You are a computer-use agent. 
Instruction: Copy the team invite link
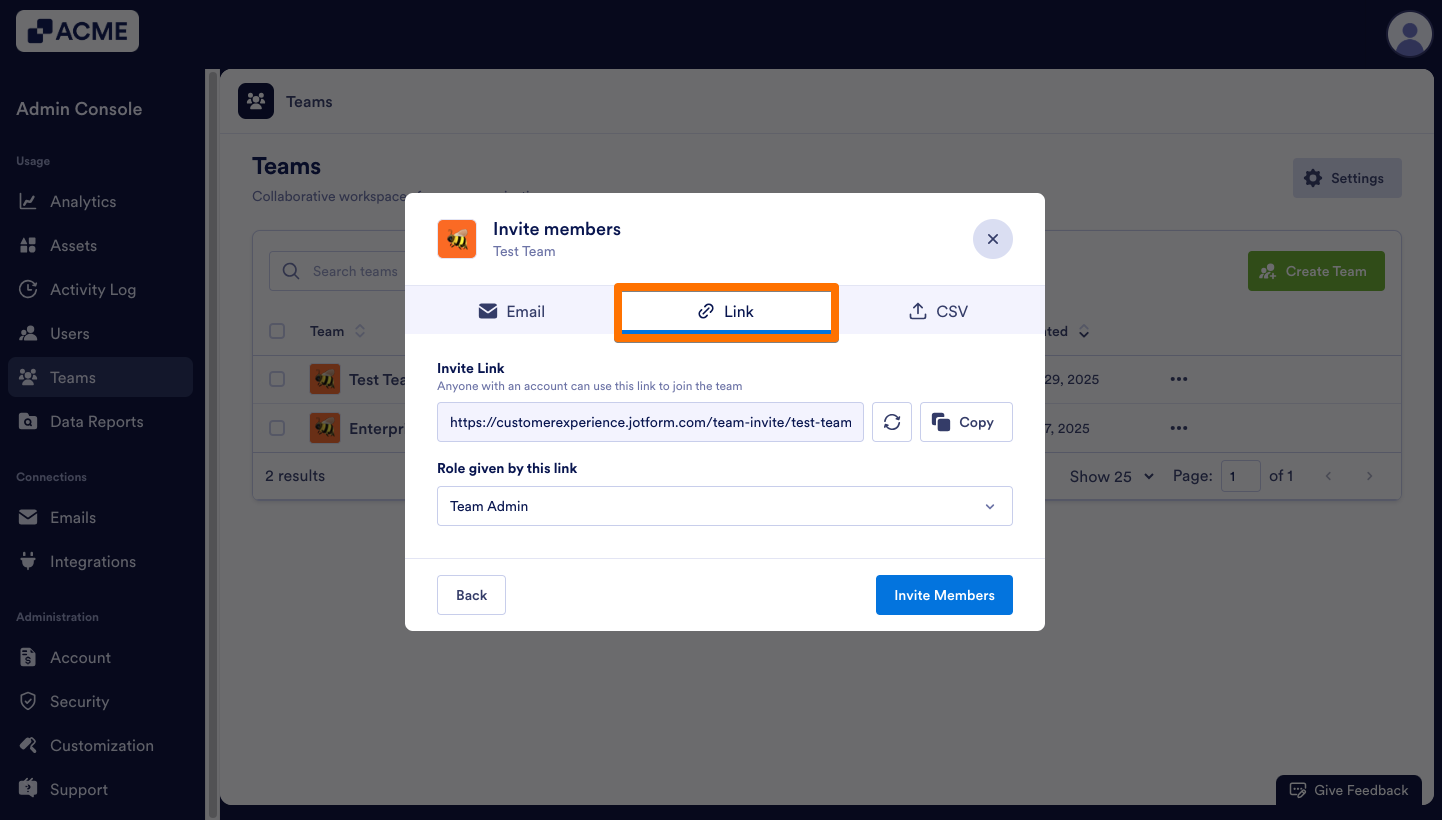pos(965,421)
